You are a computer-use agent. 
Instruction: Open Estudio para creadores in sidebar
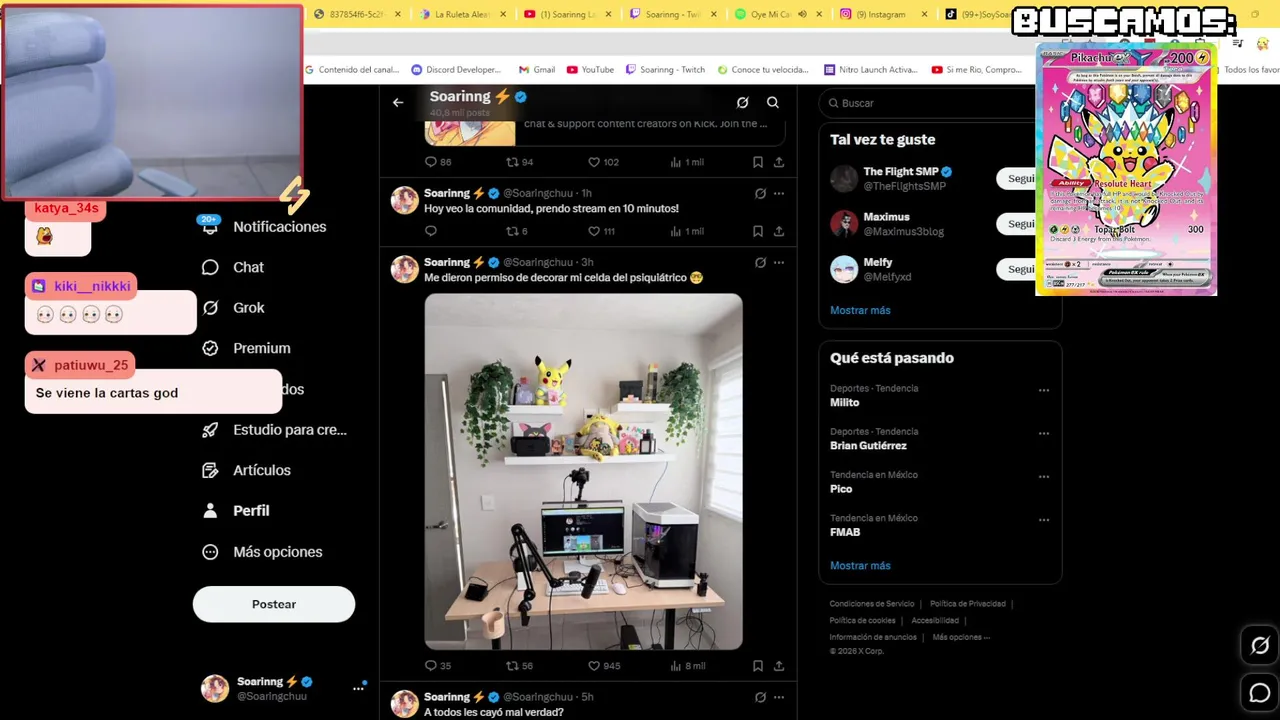[x=274, y=430]
